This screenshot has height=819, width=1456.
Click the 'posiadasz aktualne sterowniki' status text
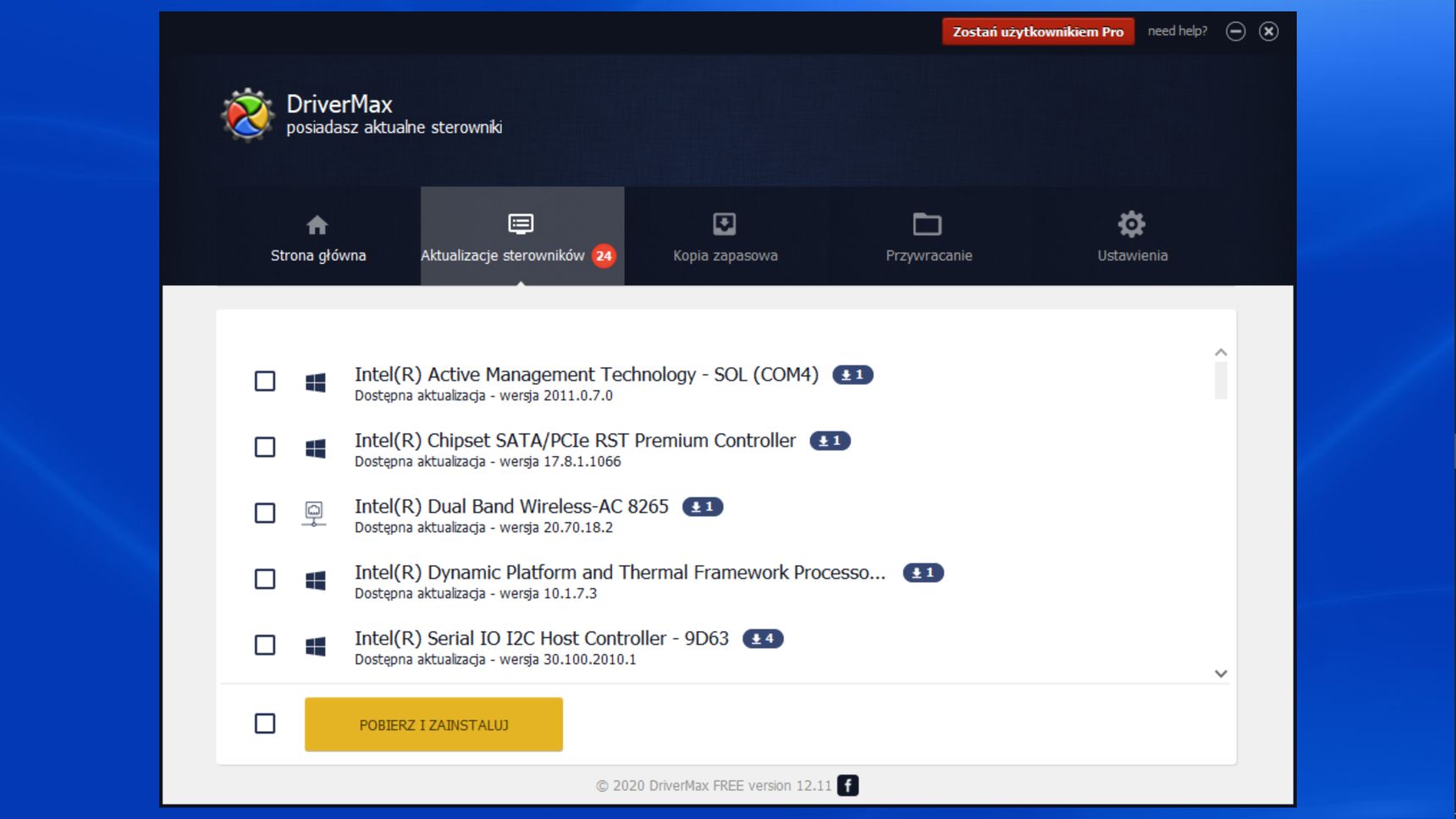394,128
